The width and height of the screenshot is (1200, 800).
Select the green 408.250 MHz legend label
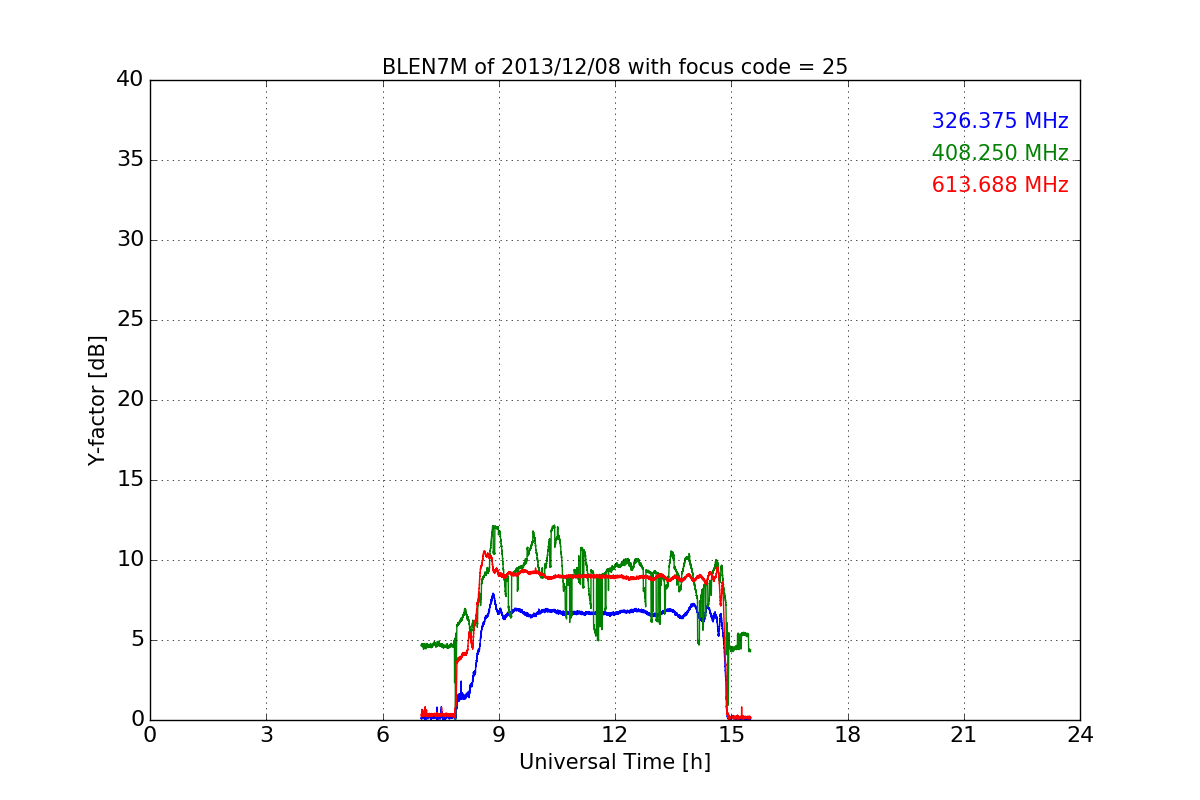1000,153
